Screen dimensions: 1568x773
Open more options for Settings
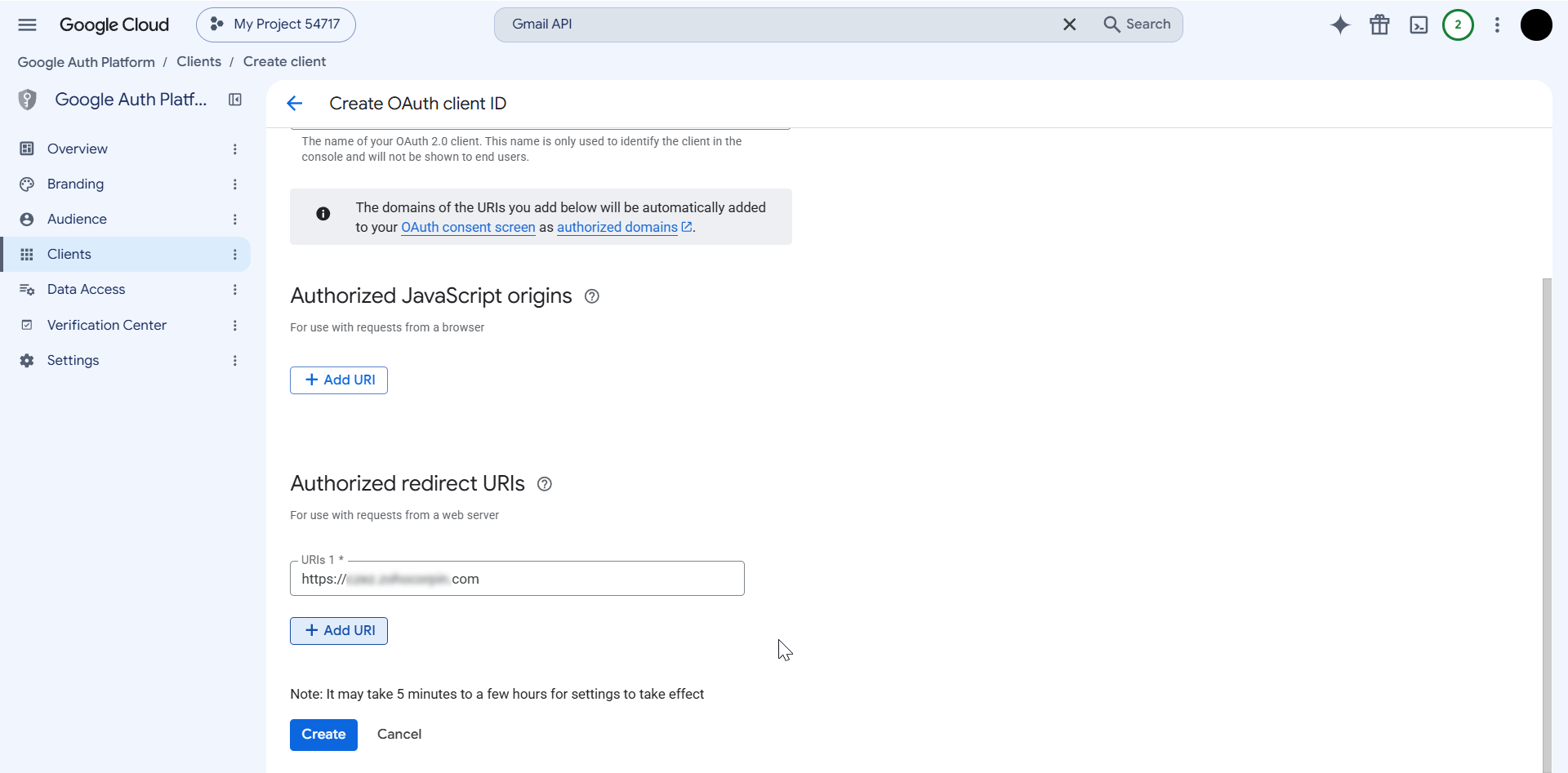pos(234,360)
